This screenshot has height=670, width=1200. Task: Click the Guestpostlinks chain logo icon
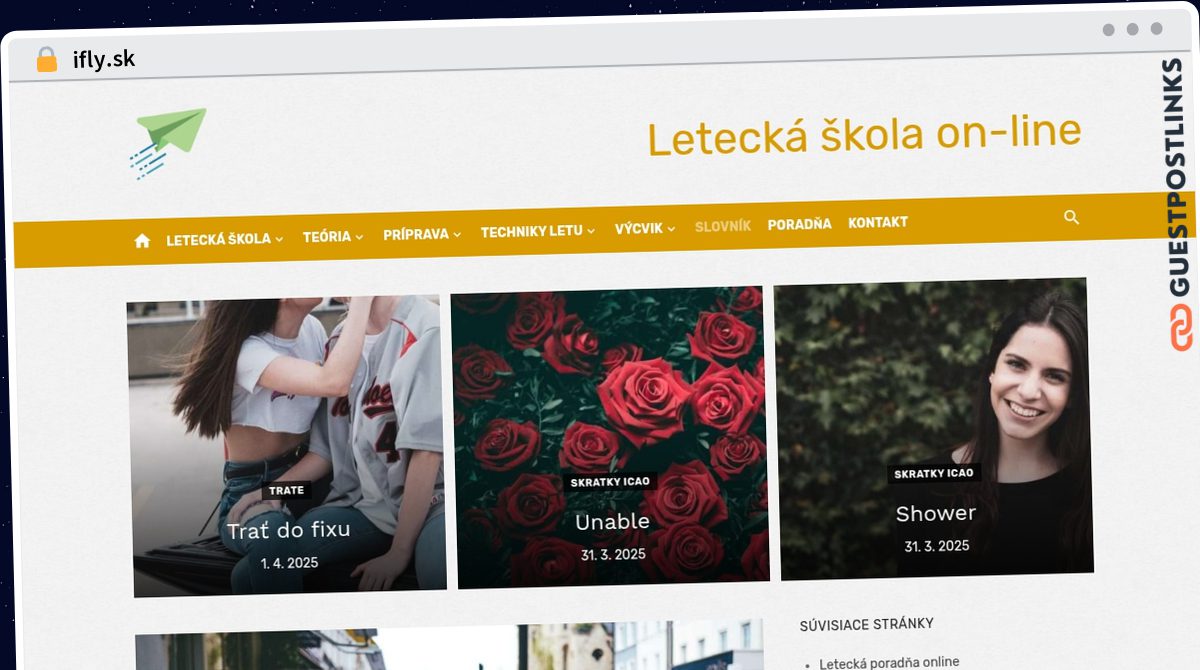coord(1181,330)
